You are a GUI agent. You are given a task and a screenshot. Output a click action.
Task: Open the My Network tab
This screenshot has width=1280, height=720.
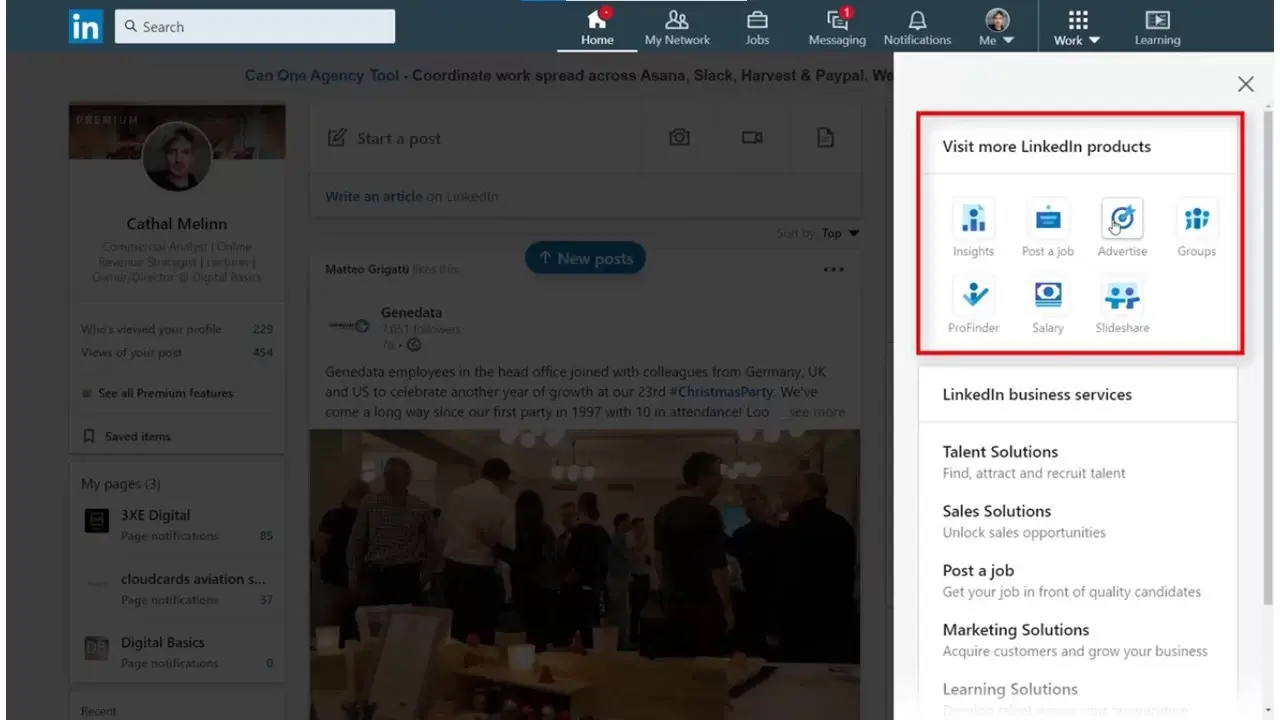[x=677, y=28]
